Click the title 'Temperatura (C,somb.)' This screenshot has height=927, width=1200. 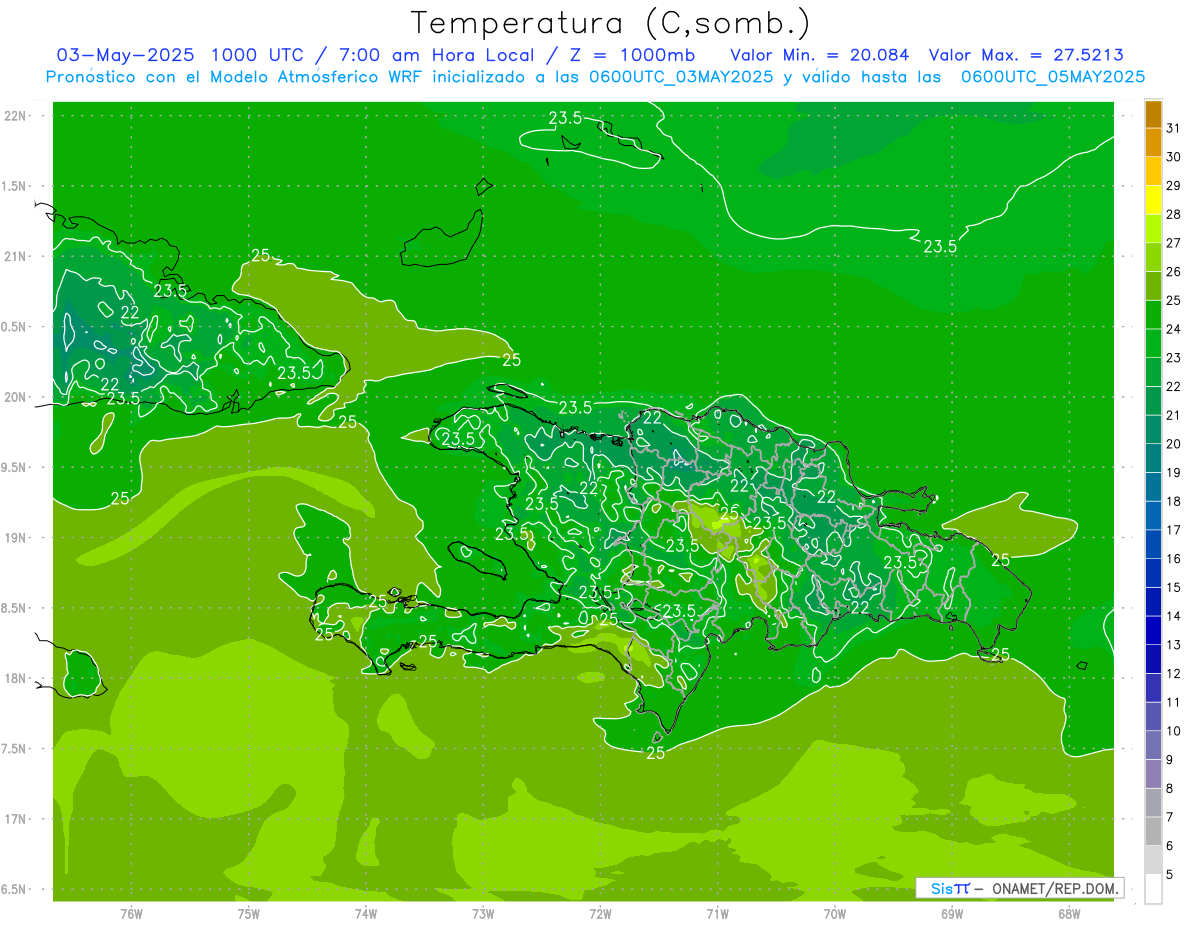click(610, 23)
